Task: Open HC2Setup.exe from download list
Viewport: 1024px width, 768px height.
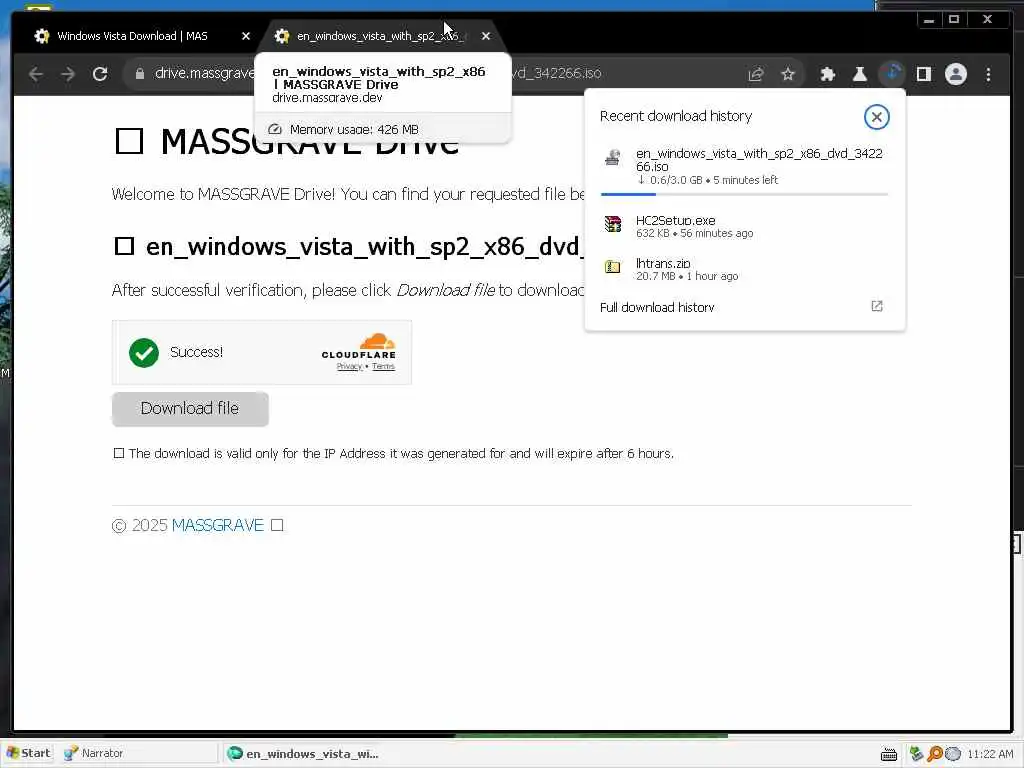Action: coord(675,221)
